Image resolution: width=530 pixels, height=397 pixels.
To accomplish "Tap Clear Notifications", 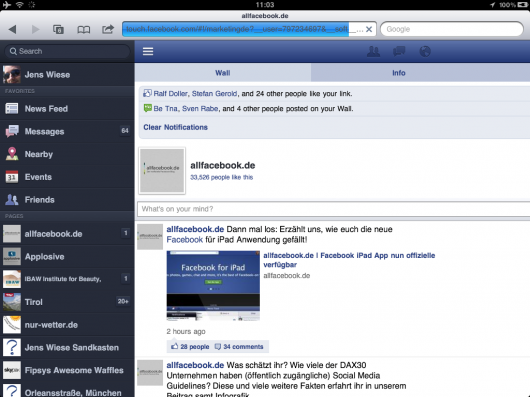I will pyautogui.click(x=175, y=127).
